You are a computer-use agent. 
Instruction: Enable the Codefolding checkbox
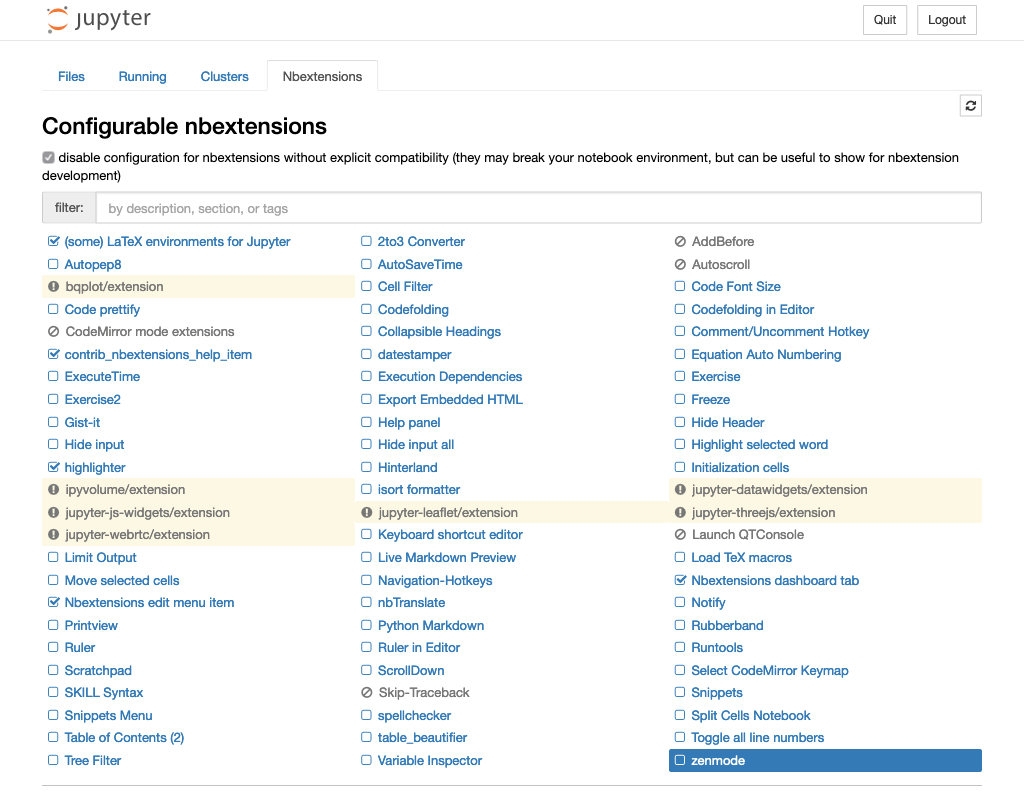point(366,309)
